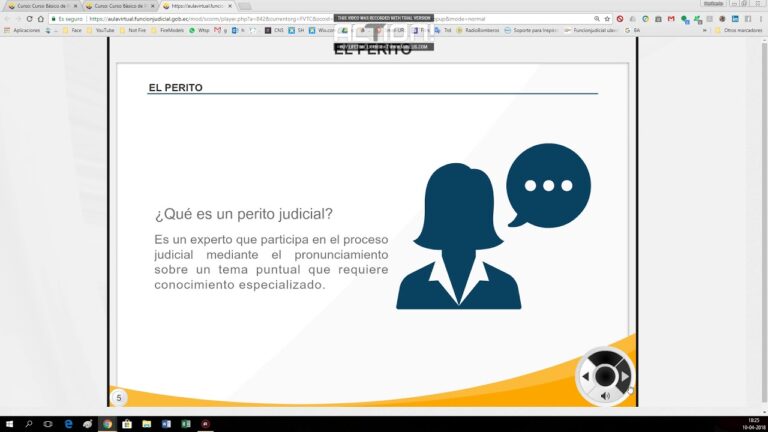Open the screen recorder app on the taskbar
The image size is (768, 432).
pos(205,424)
